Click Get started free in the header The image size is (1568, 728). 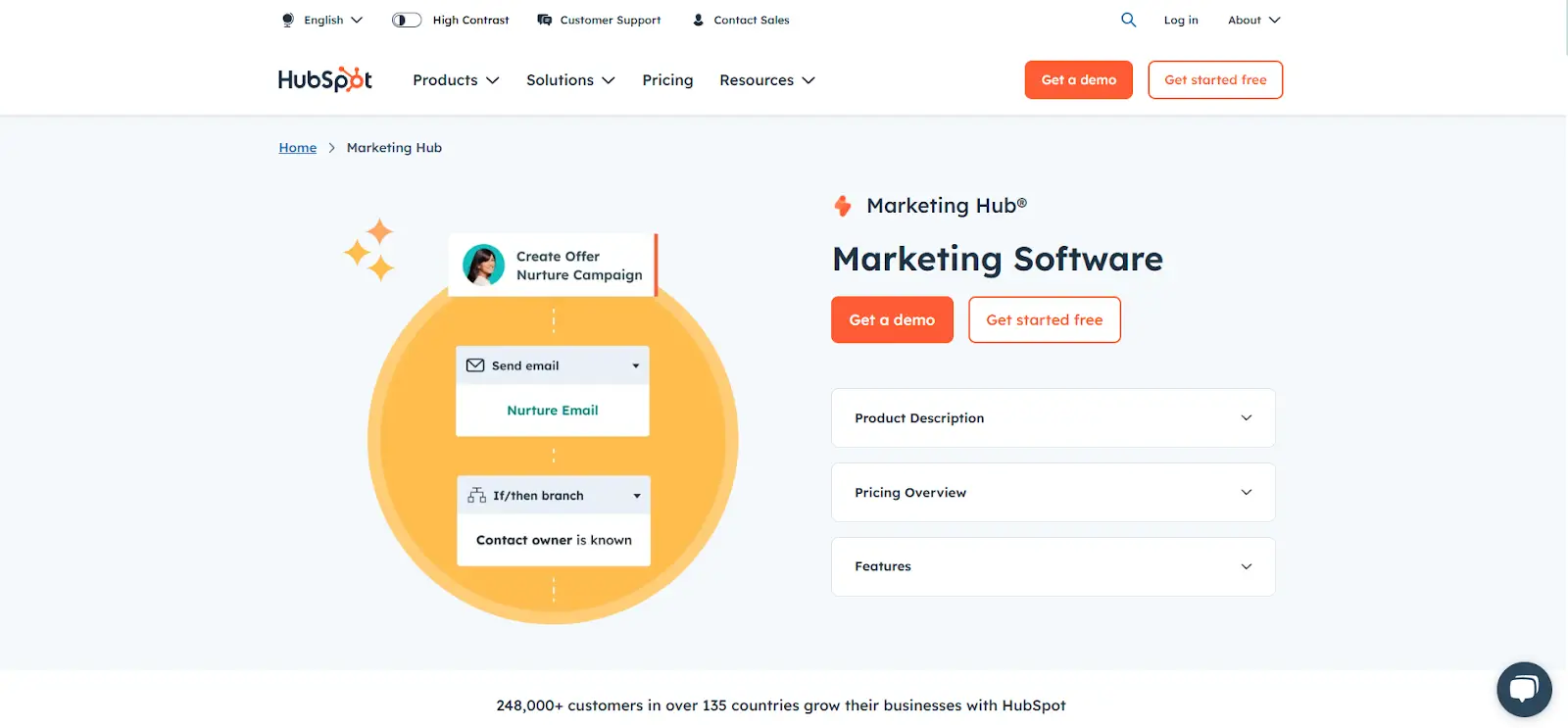point(1215,79)
